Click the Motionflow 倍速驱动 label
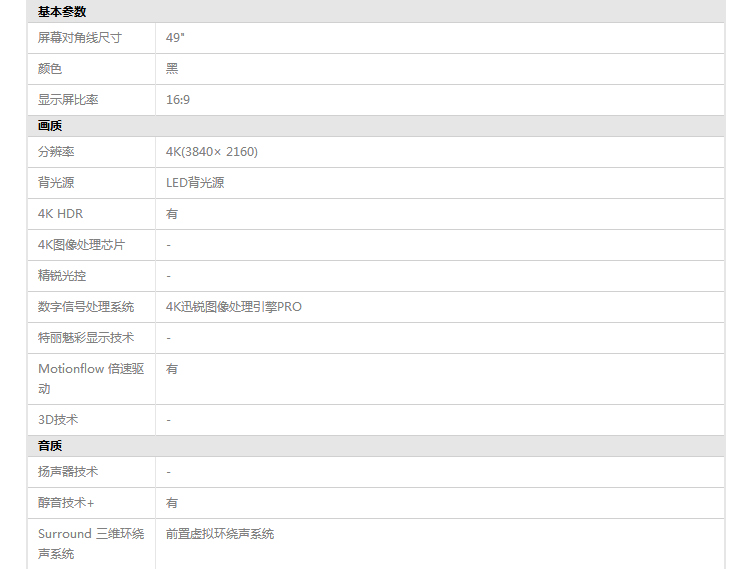 point(91,378)
